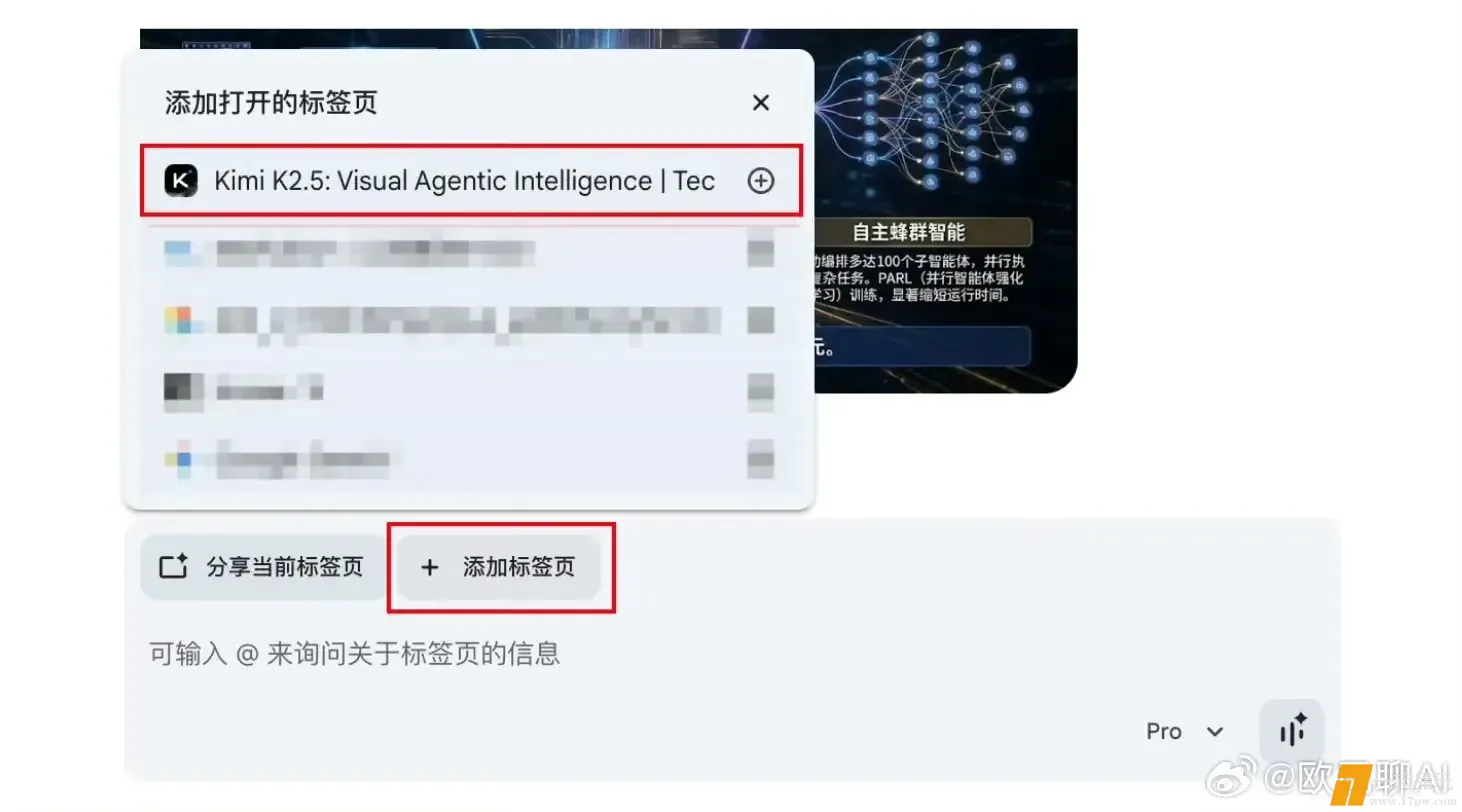1462x812 pixels.
Task: Click the 分享当前标签页 button
Action: click(x=264, y=567)
